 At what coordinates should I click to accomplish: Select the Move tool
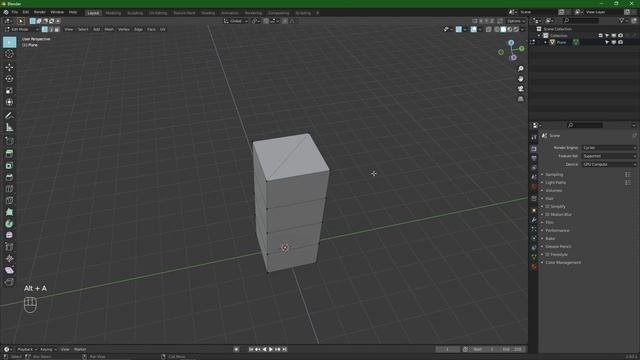point(9,67)
